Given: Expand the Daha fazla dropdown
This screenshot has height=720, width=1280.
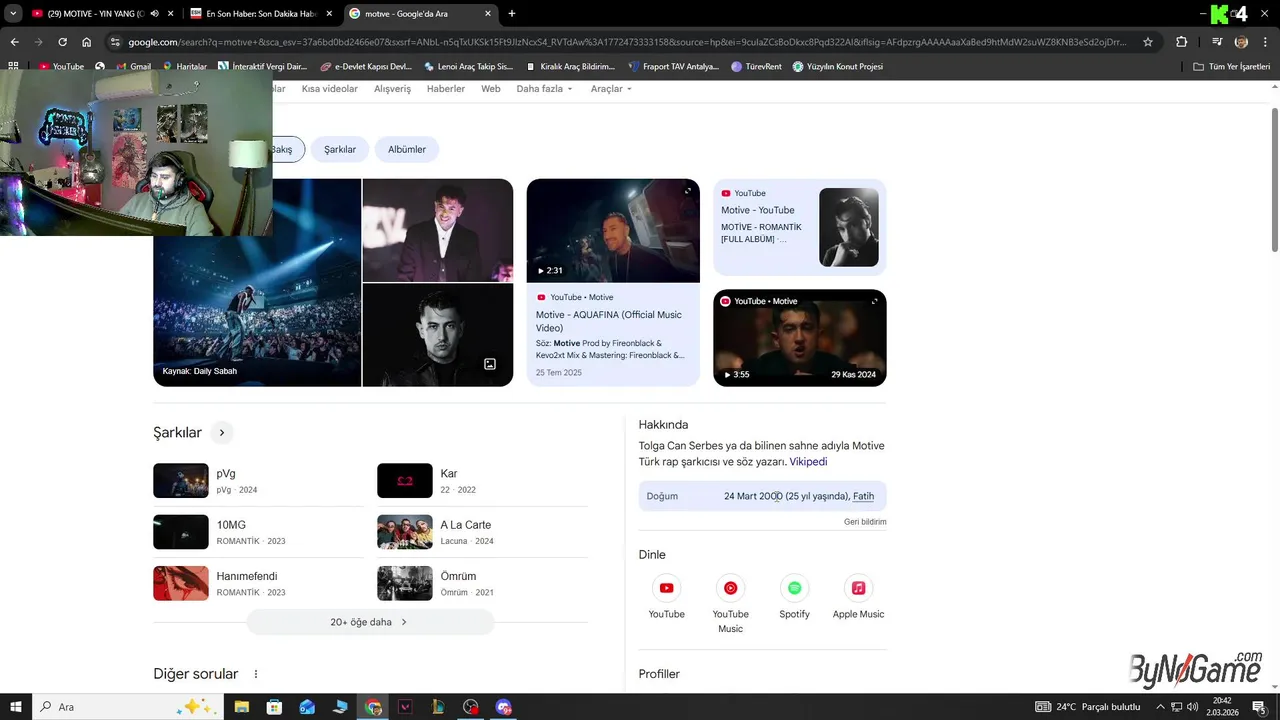Looking at the screenshot, I should (x=544, y=89).
